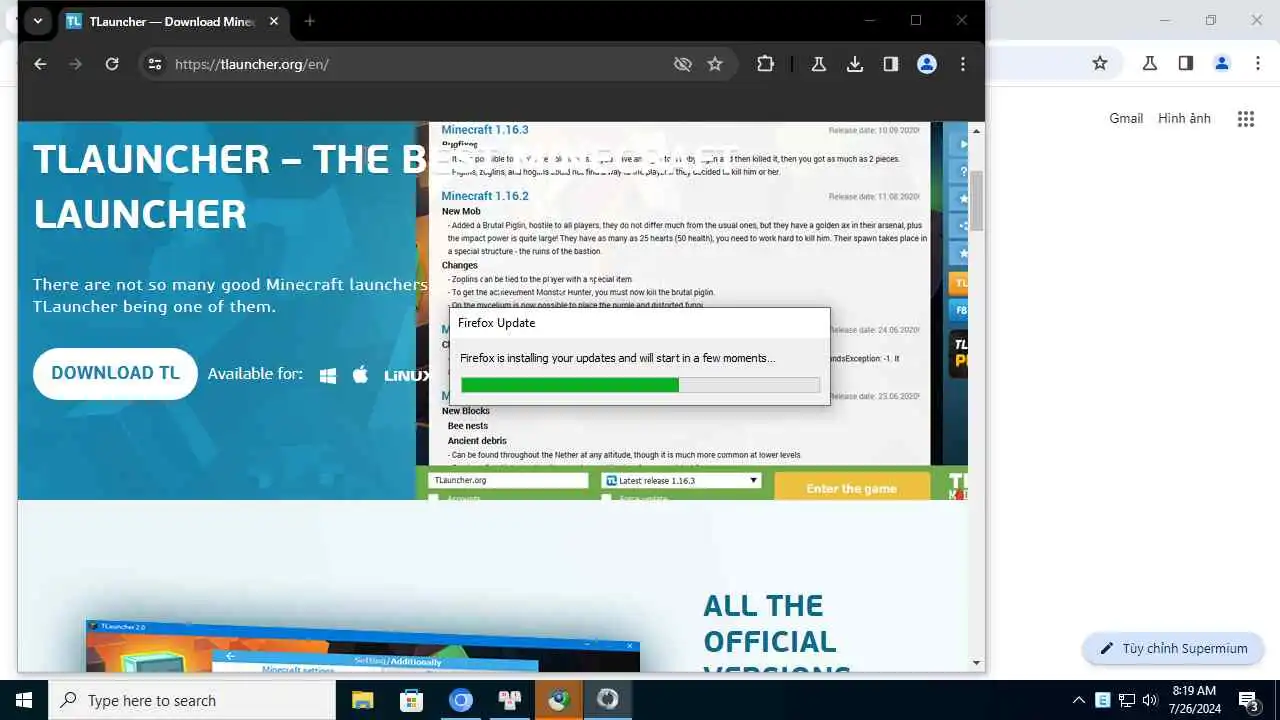Open the Latest release 1.16.3 version dropdown
The image size is (1280, 720).
click(681, 481)
